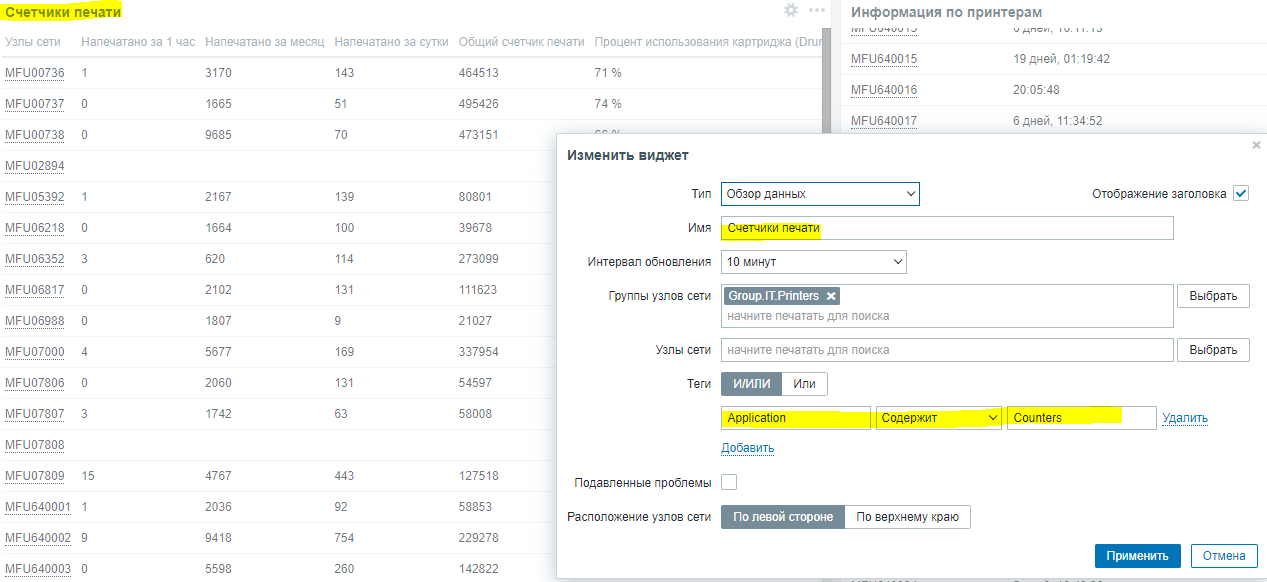
Task: Click the tag value field Counters
Action: point(1082,417)
